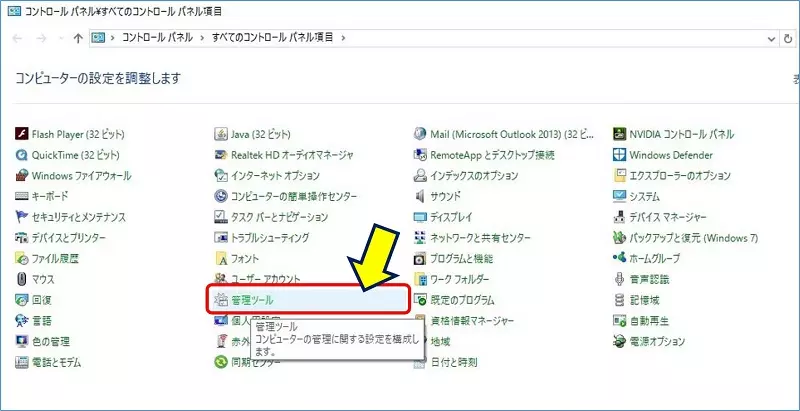This screenshot has height=411, width=800.
Task: Click the QuickTime icon
Action: pos(21,155)
